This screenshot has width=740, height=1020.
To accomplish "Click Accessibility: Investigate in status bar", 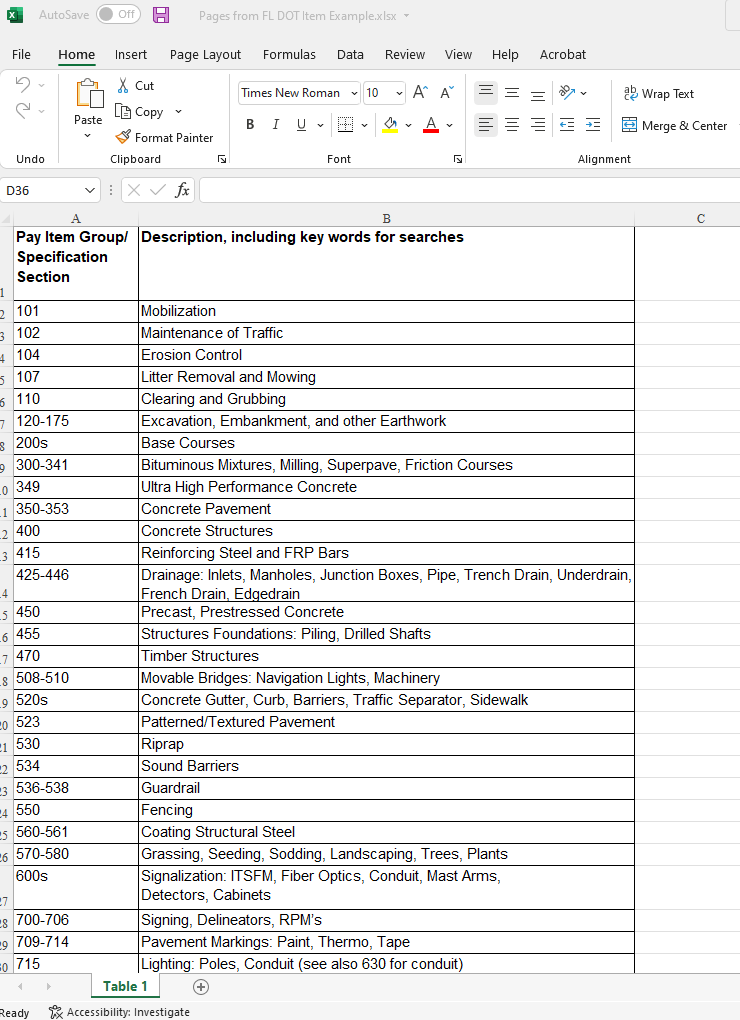I will [x=120, y=1012].
